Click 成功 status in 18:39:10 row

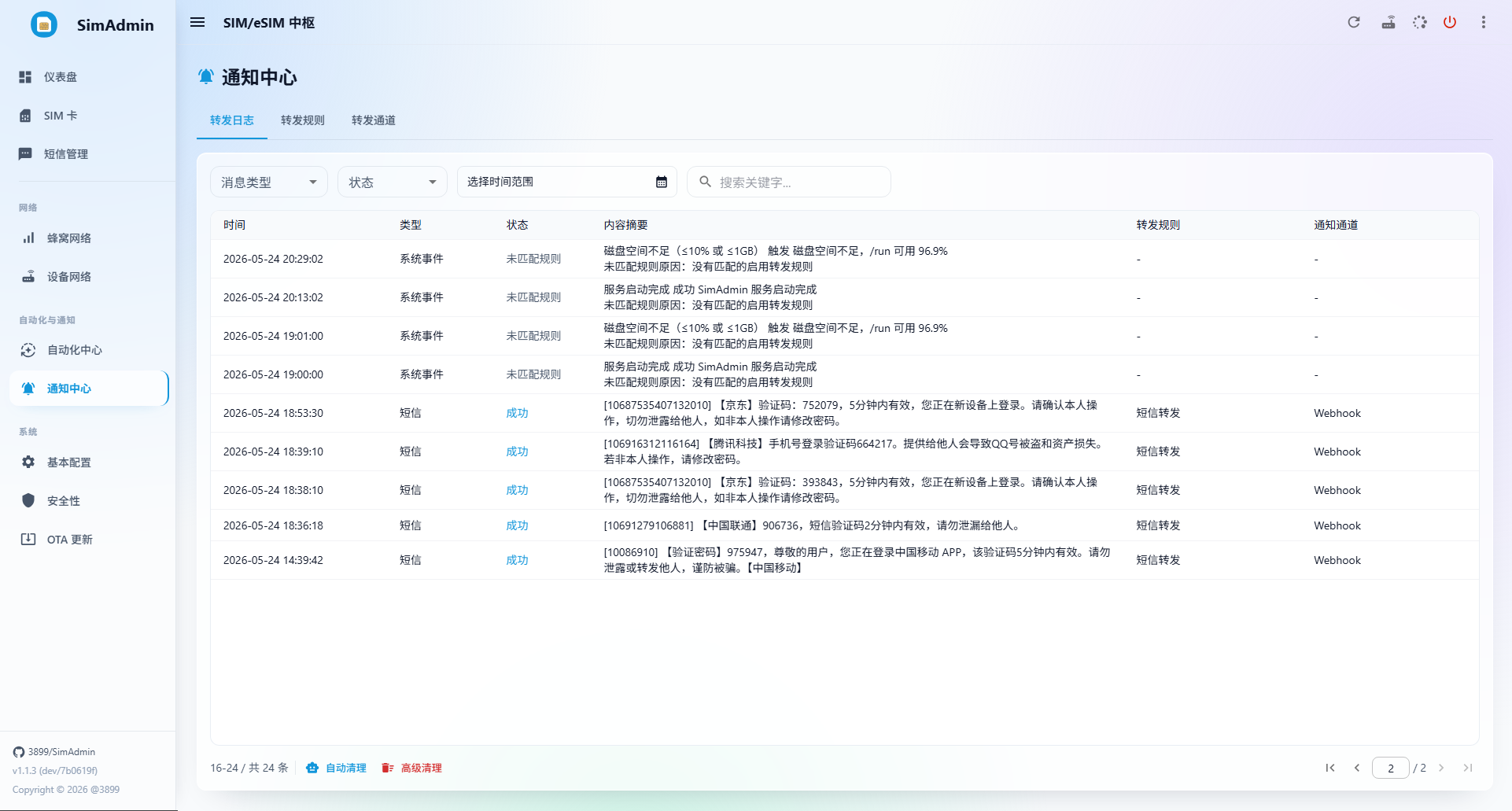(x=518, y=452)
